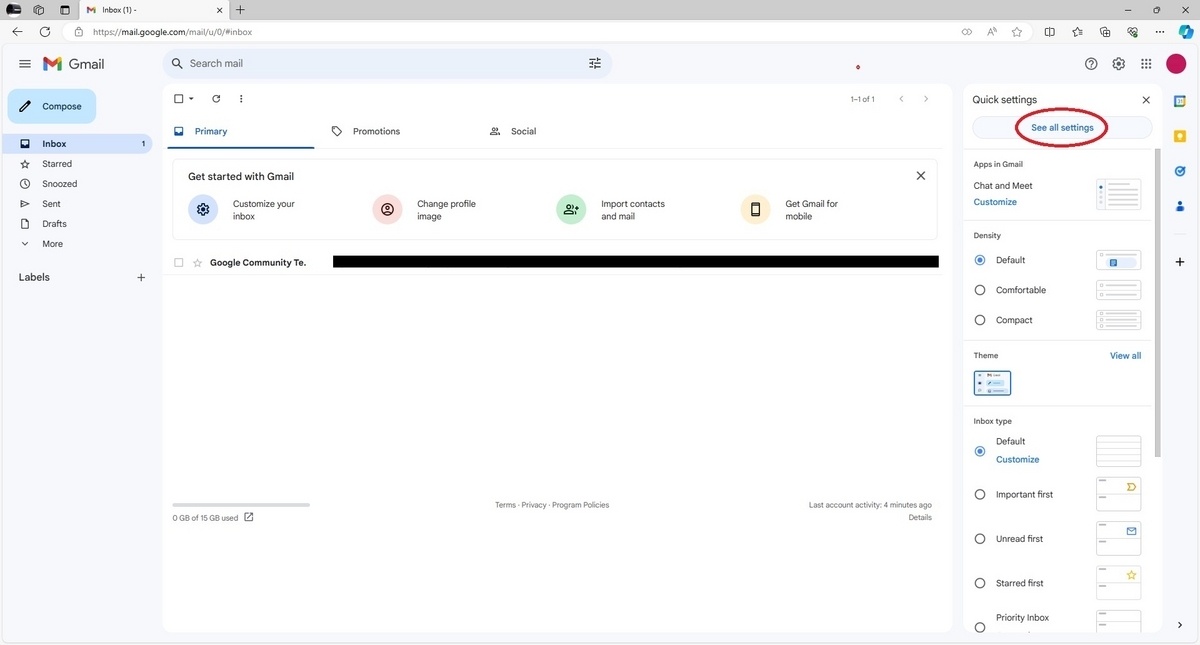Open Contacts side panel icon

pyautogui.click(x=1180, y=206)
